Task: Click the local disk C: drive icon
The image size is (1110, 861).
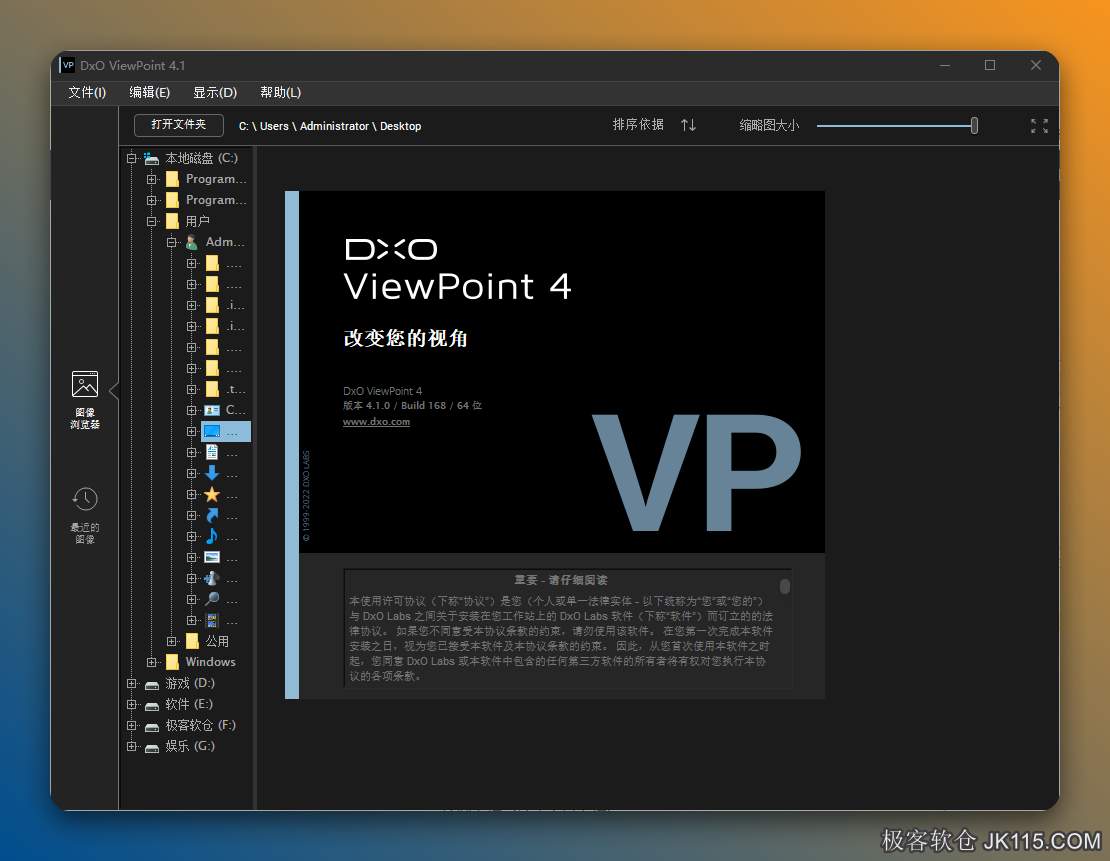Action: pyautogui.click(x=151, y=158)
